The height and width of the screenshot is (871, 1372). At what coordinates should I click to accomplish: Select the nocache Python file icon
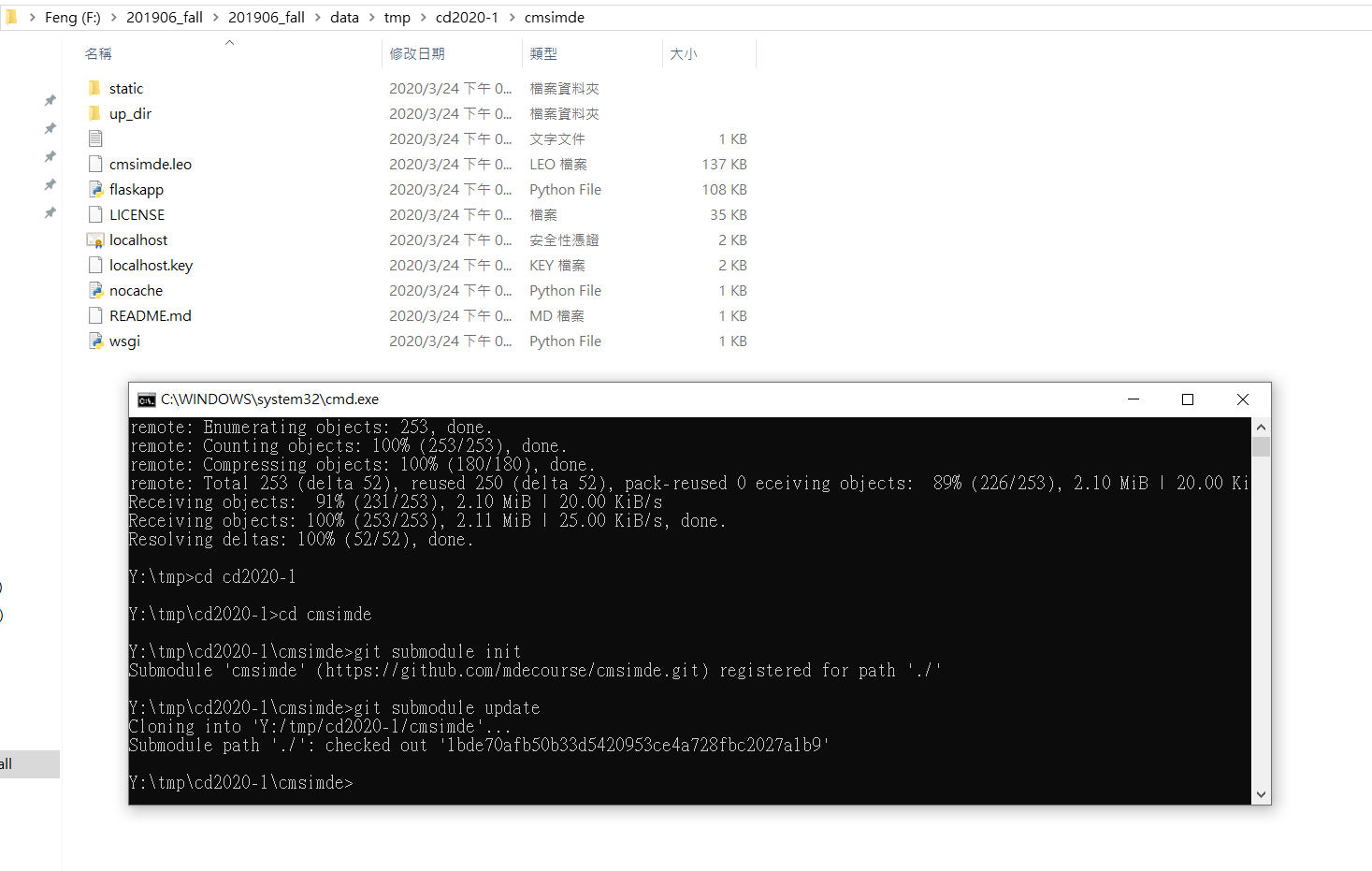click(95, 290)
